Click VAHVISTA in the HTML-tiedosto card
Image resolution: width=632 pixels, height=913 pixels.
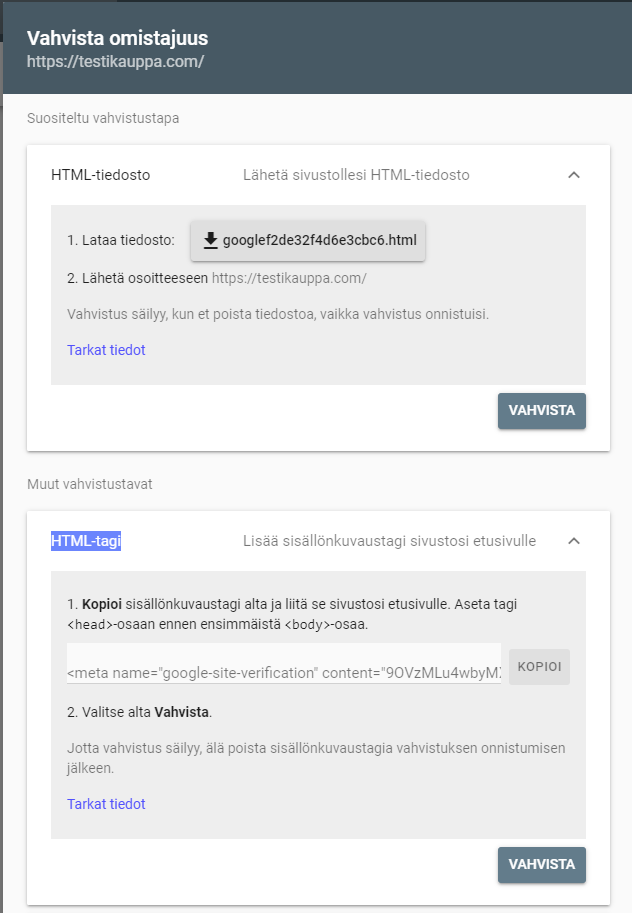click(x=542, y=411)
